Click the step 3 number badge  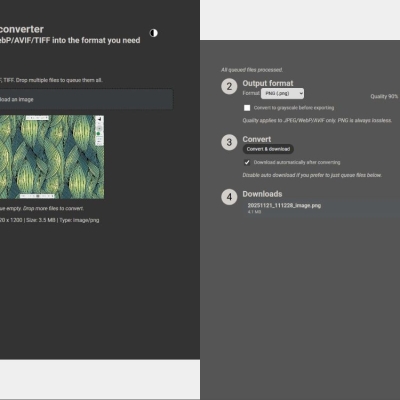(229, 142)
